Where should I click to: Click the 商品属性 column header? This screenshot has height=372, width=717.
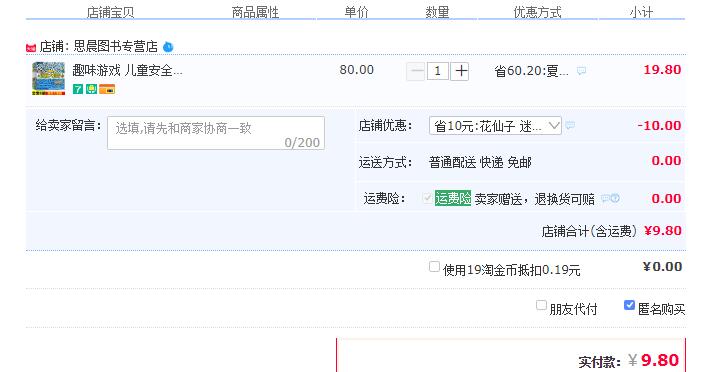click(255, 12)
